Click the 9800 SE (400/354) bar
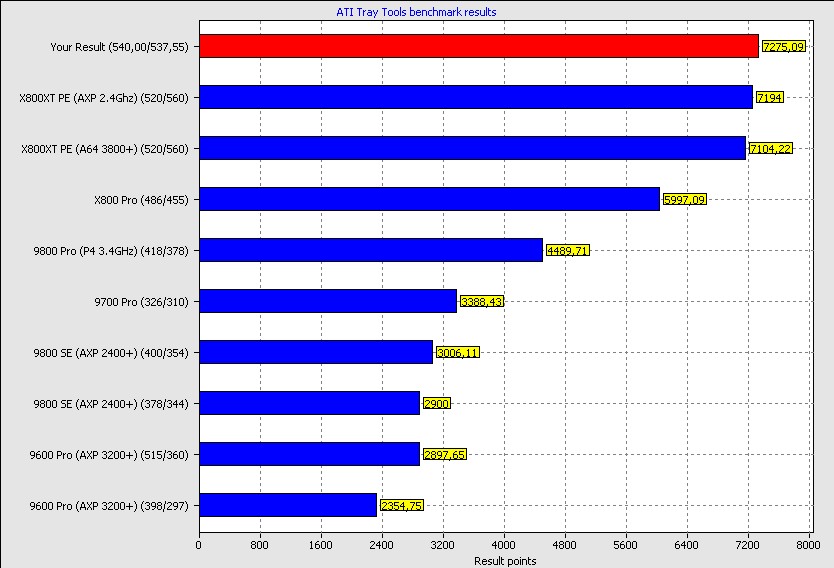Viewport: 834px width, 568px height. coord(316,353)
